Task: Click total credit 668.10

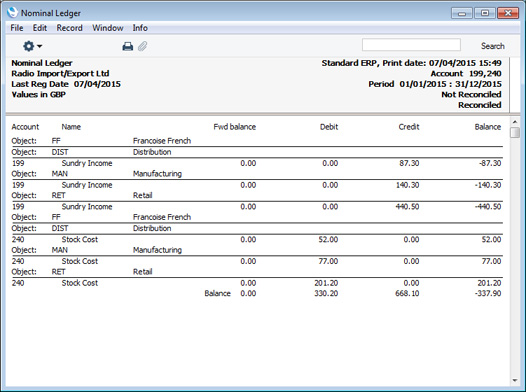Action: pos(407,293)
